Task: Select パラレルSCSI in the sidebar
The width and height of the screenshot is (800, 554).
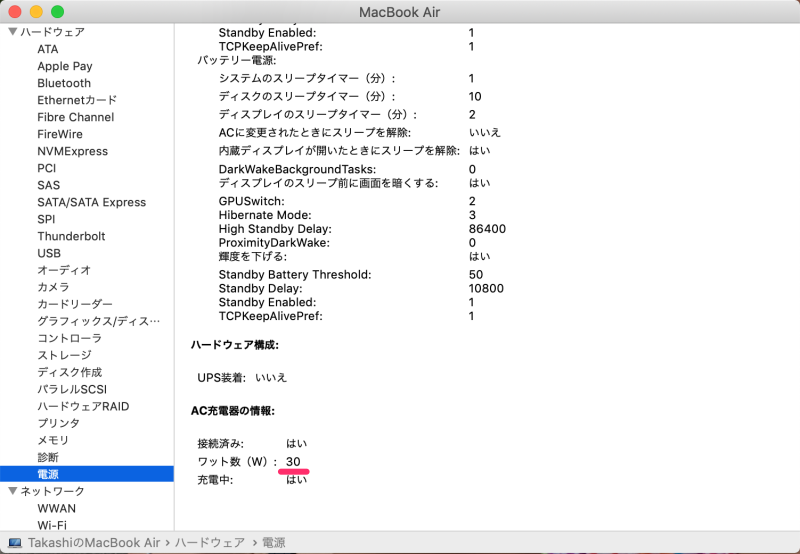Action: 72,389
